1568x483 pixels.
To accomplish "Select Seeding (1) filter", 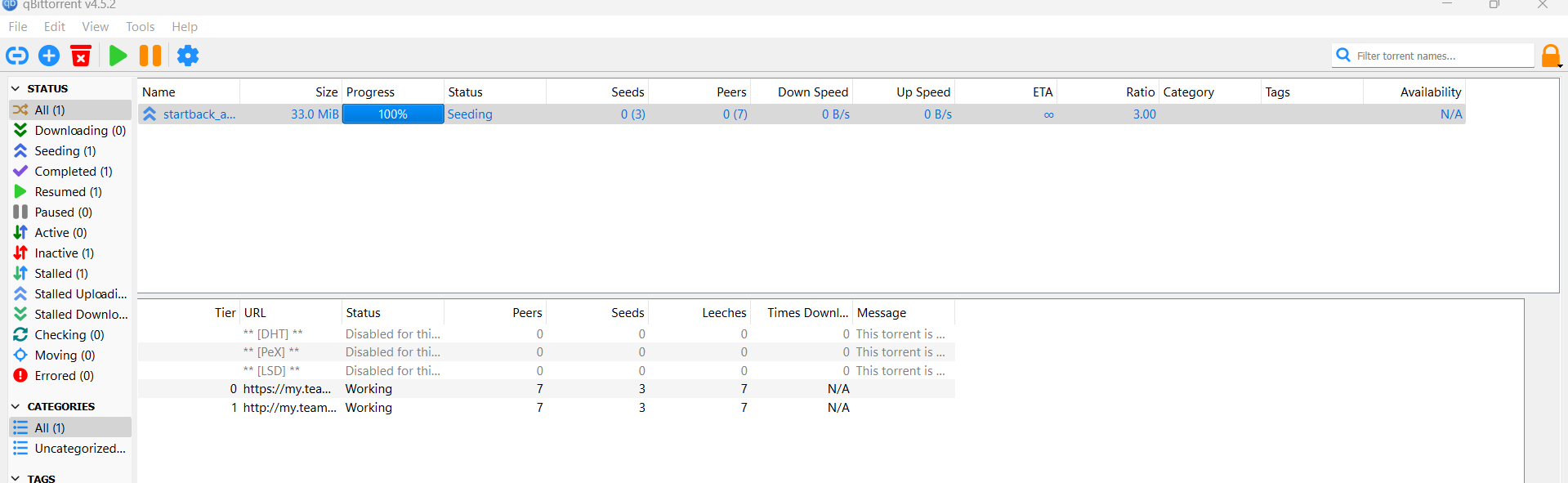I will 70,150.
